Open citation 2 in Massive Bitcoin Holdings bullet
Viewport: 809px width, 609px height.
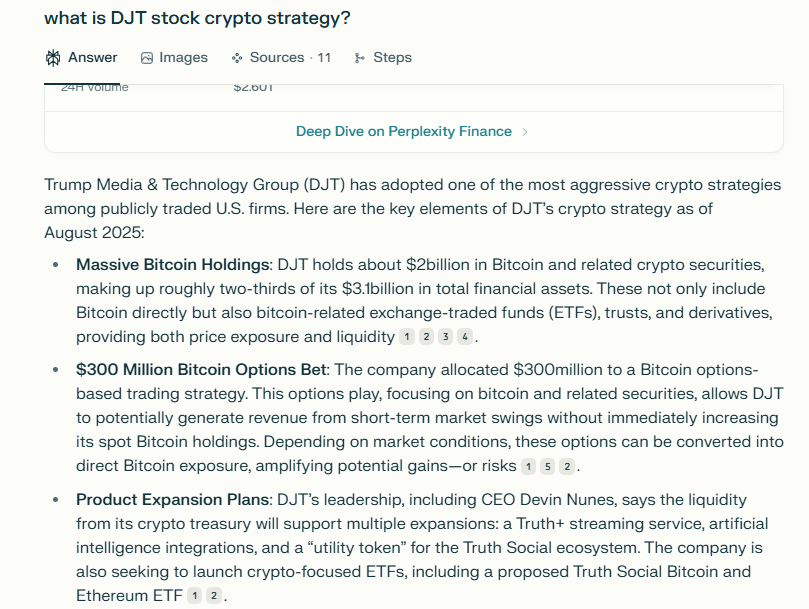[426, 337]
